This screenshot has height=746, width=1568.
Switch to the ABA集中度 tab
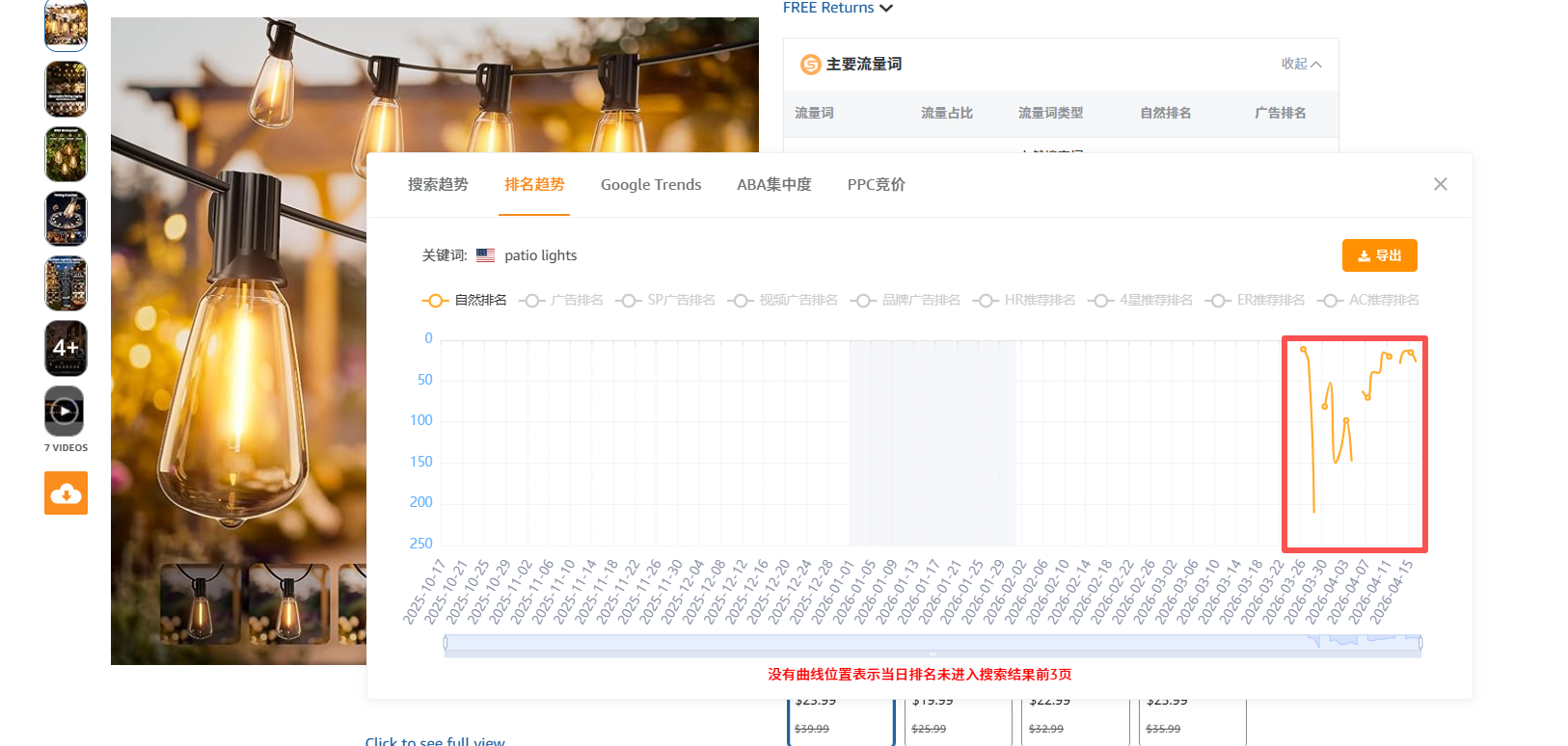coord(773,184)
